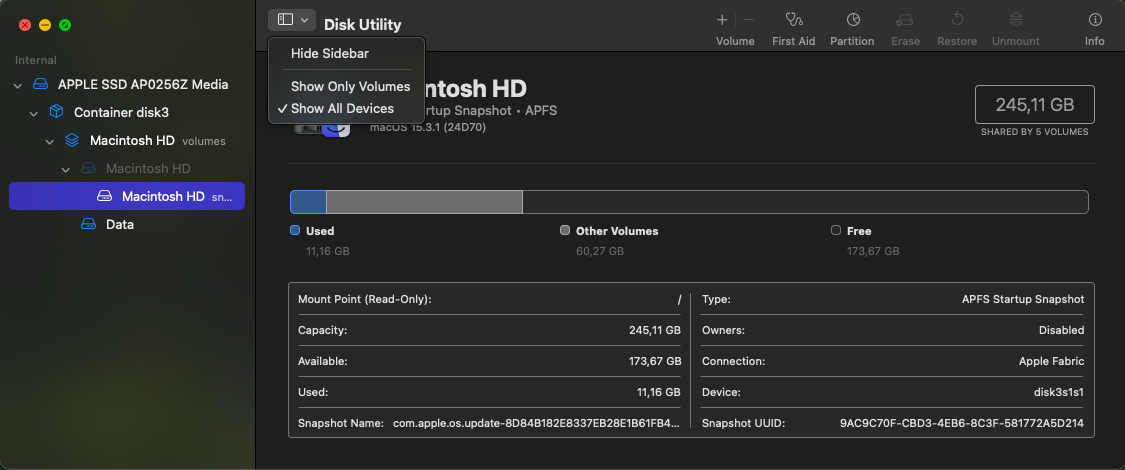Click SHARED BY 5 VOLUMES label
The image size is (1125, 470).
point(1035,132)
